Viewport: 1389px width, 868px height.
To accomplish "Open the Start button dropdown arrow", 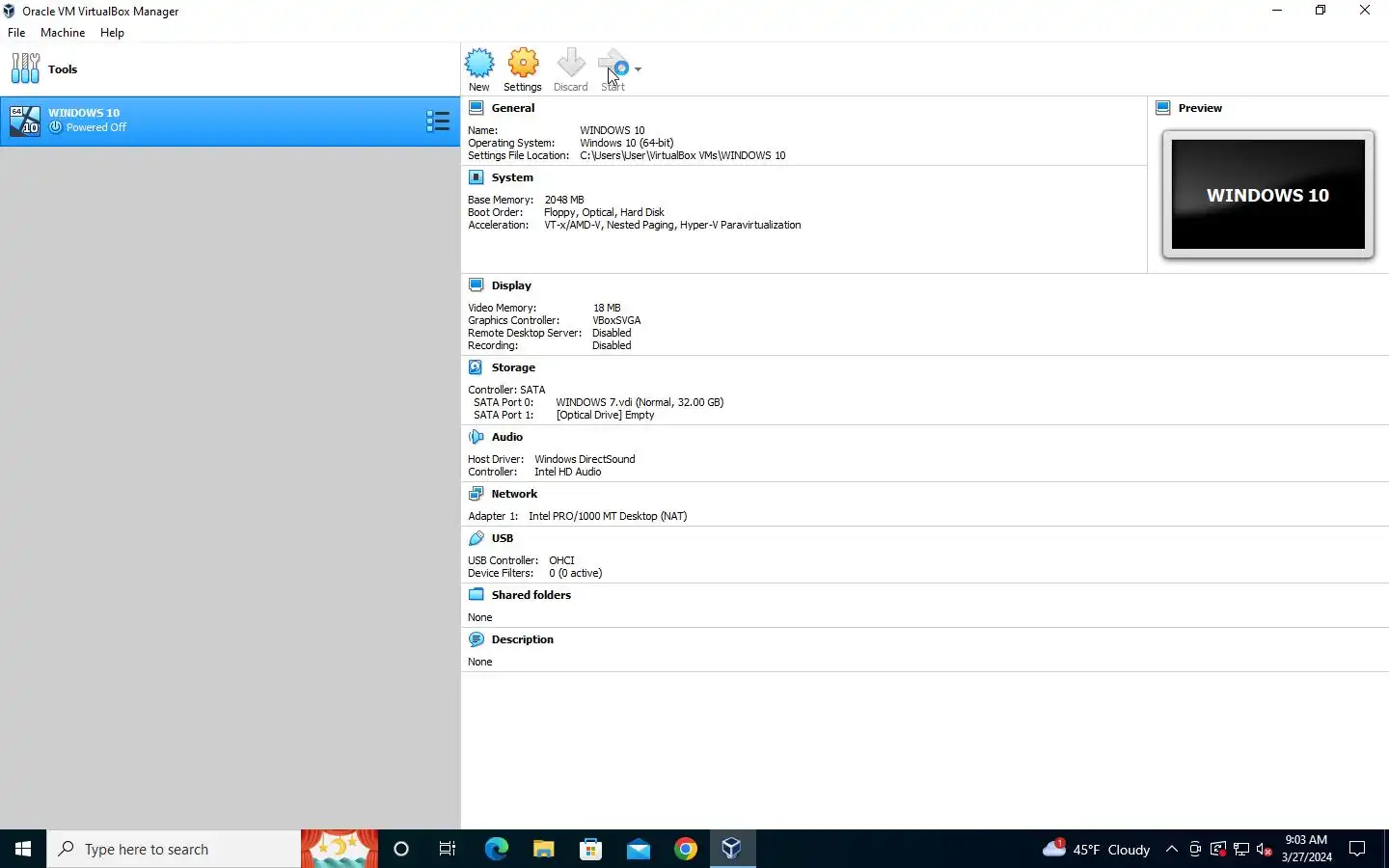I will [x=638, y=69].
